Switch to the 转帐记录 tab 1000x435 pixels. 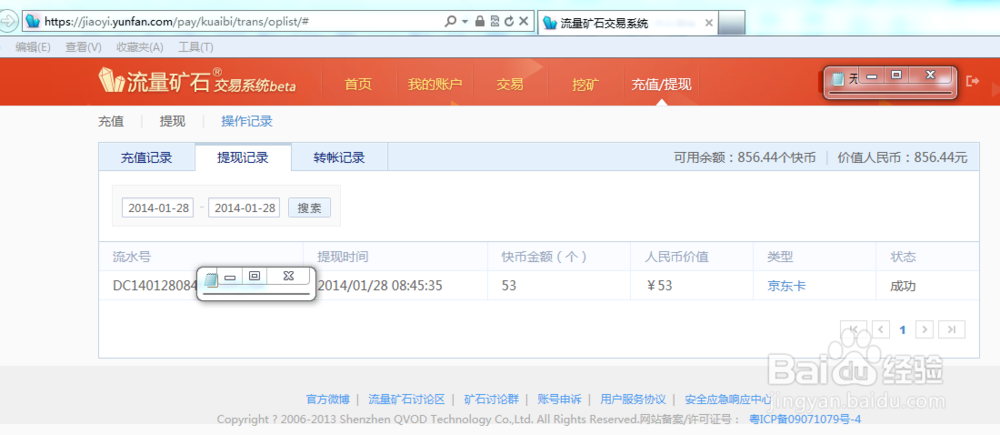(x=339, y=158)
